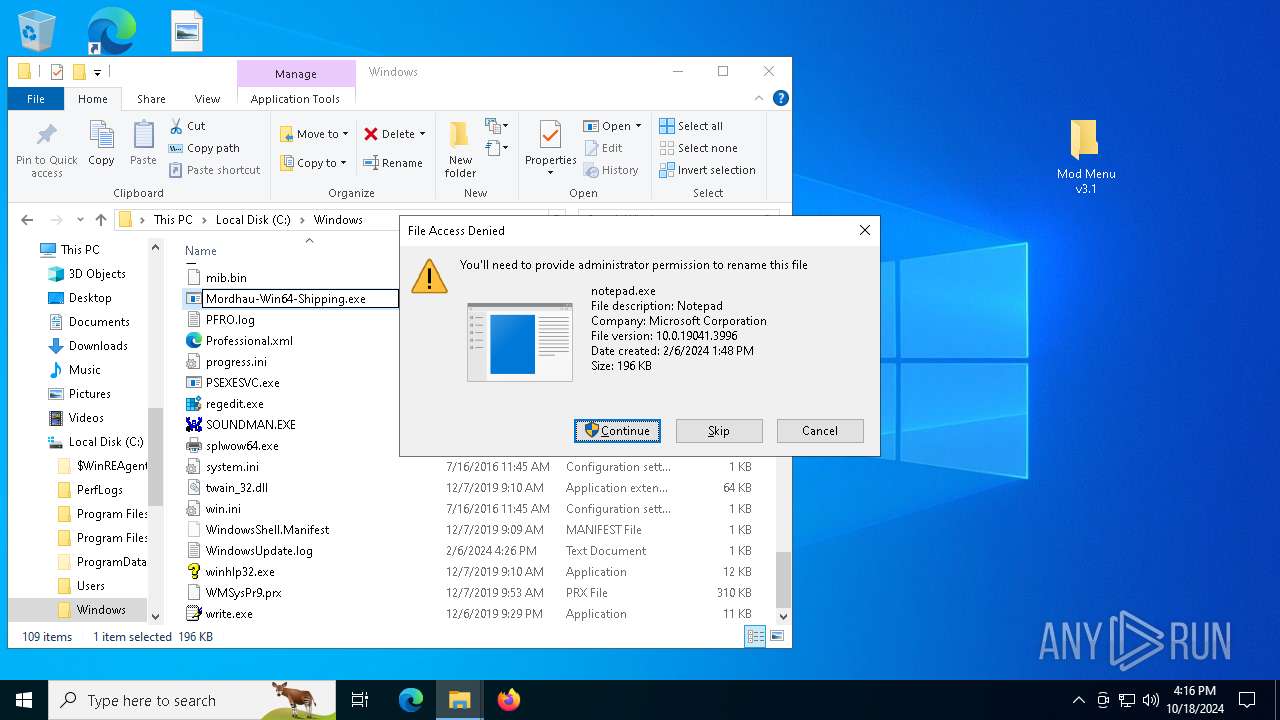The width and height of the screenshot is (1280, 720).
Task: Expand Quick Access Toolbar customize arrow
Action: pyautogui.click(x=97, y=72)
